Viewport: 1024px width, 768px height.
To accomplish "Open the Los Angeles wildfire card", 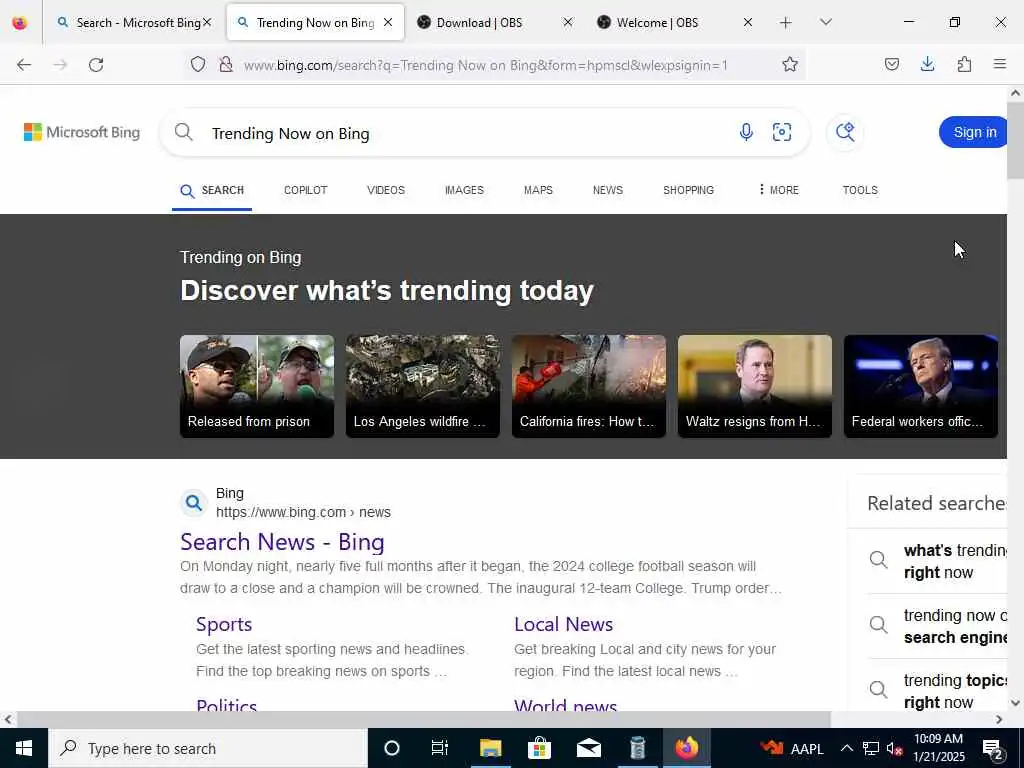I will (x=423, y=386).
